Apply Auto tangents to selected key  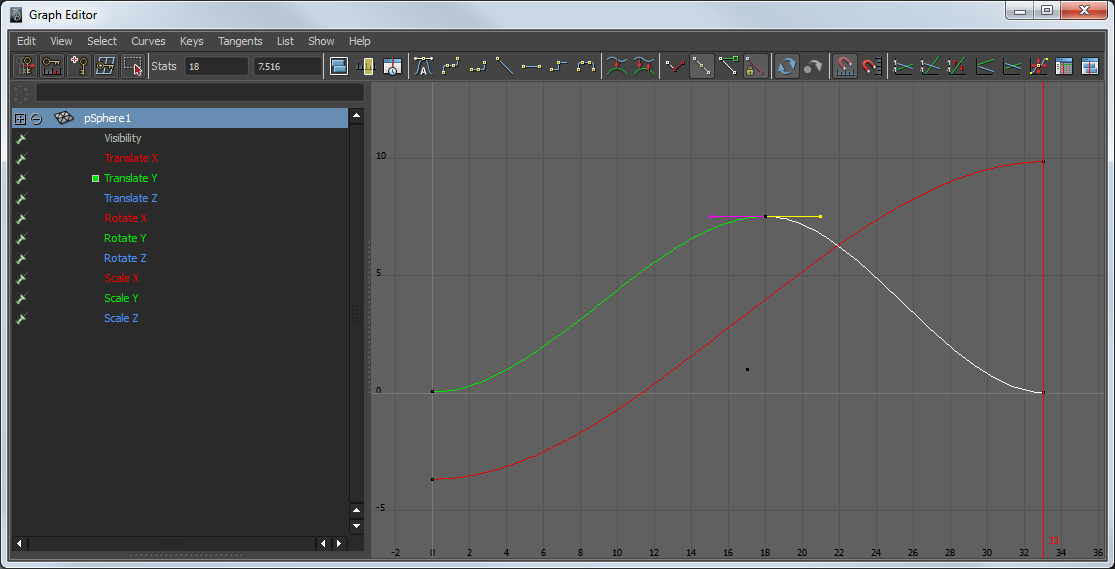point(423,67)
